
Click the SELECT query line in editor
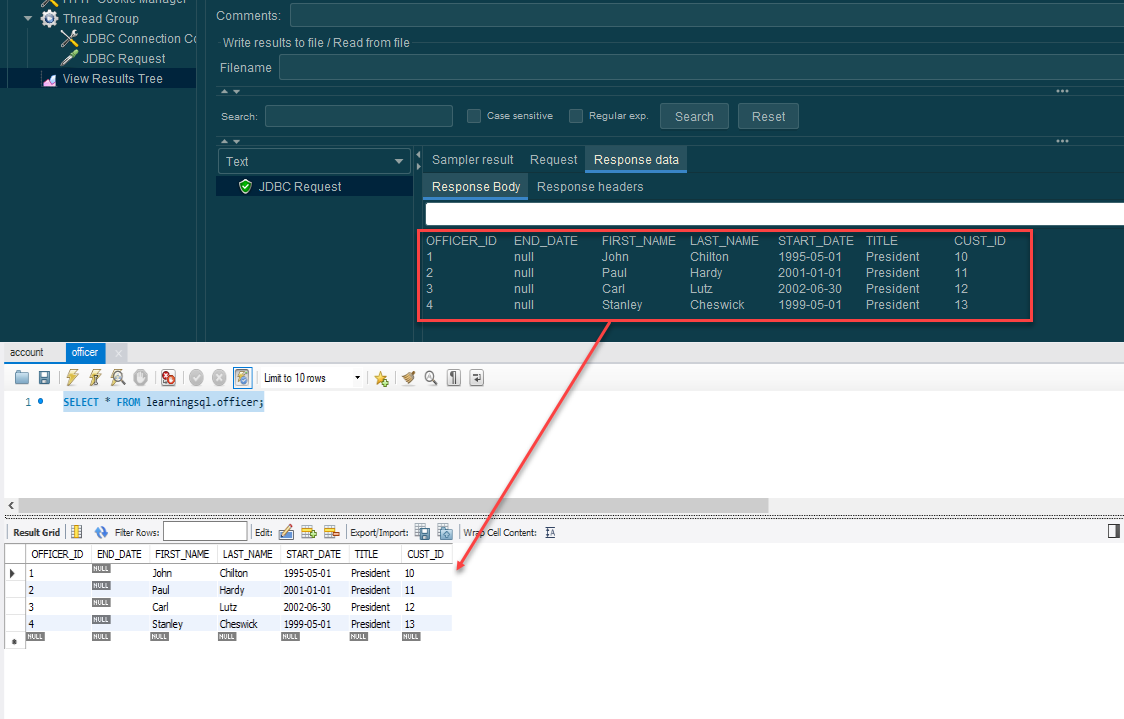(x=163, y=402)
